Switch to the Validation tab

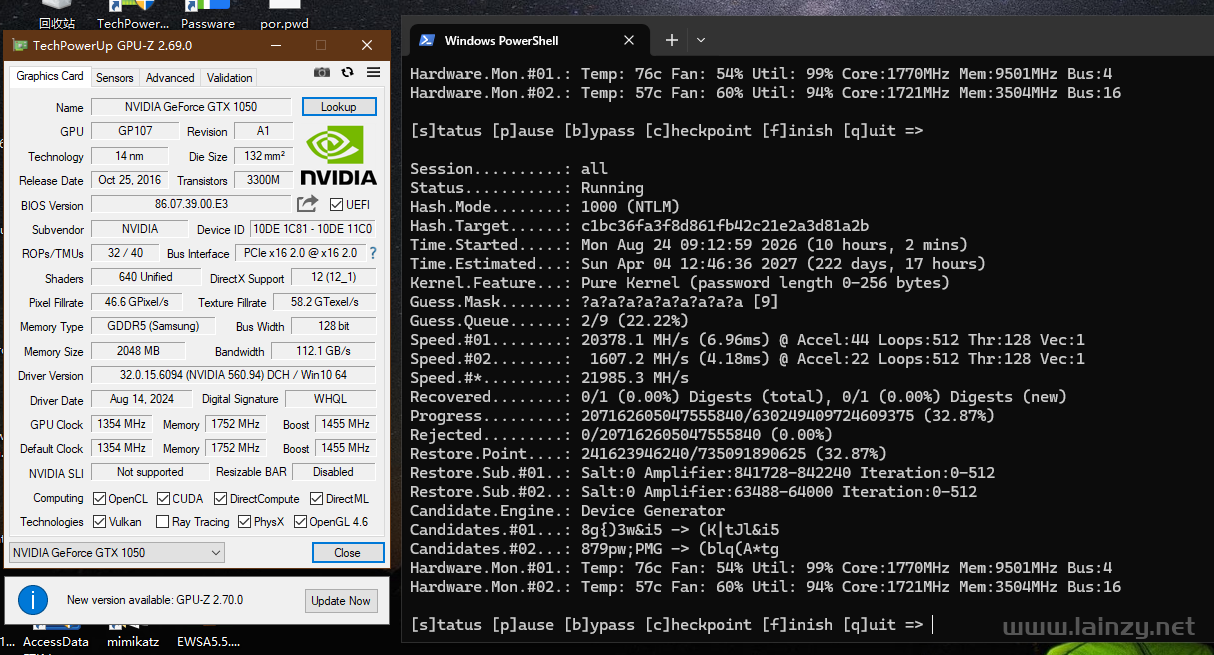click(229, 77)
